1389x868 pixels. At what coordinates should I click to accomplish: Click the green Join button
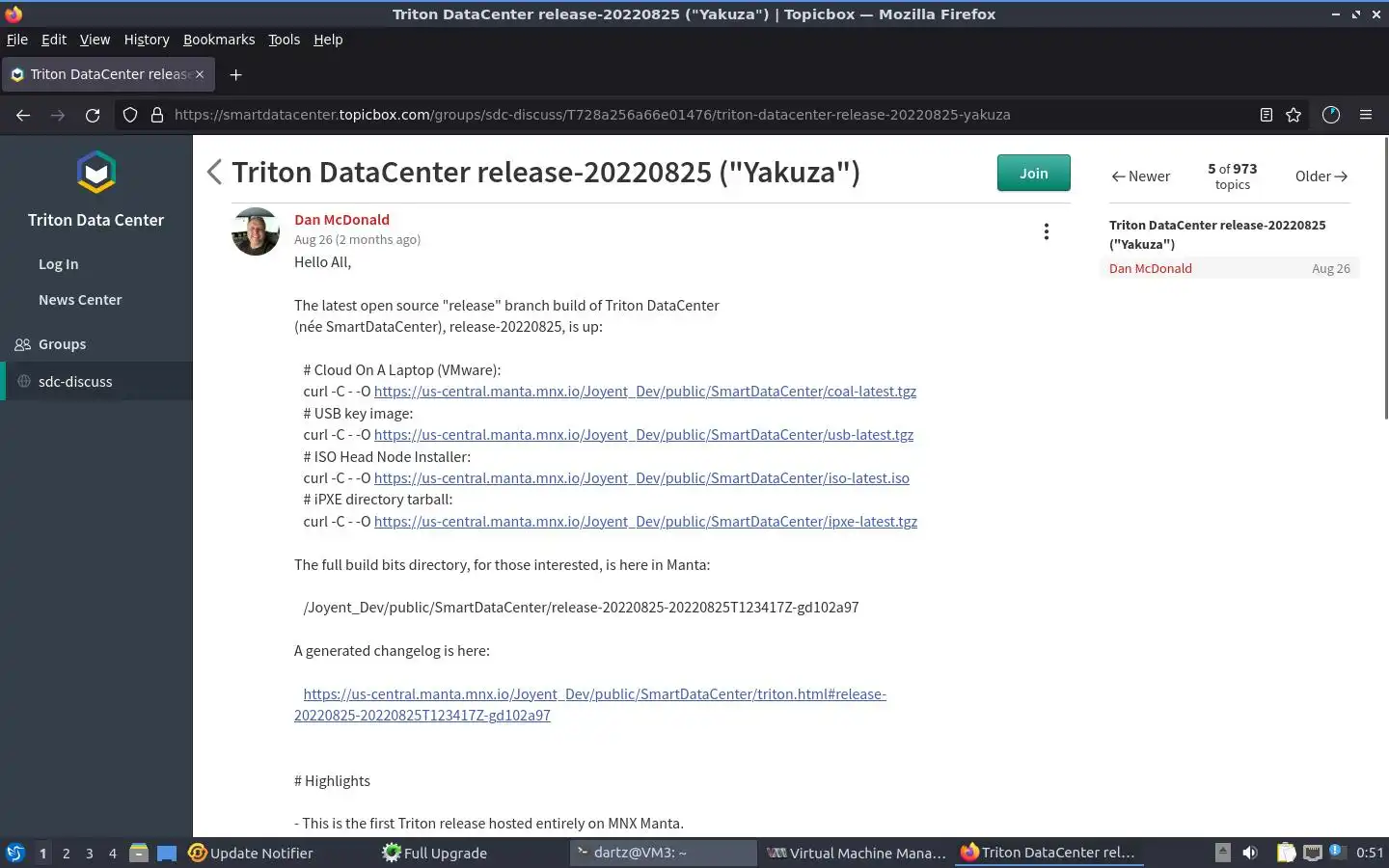(x=1033, y=174)
